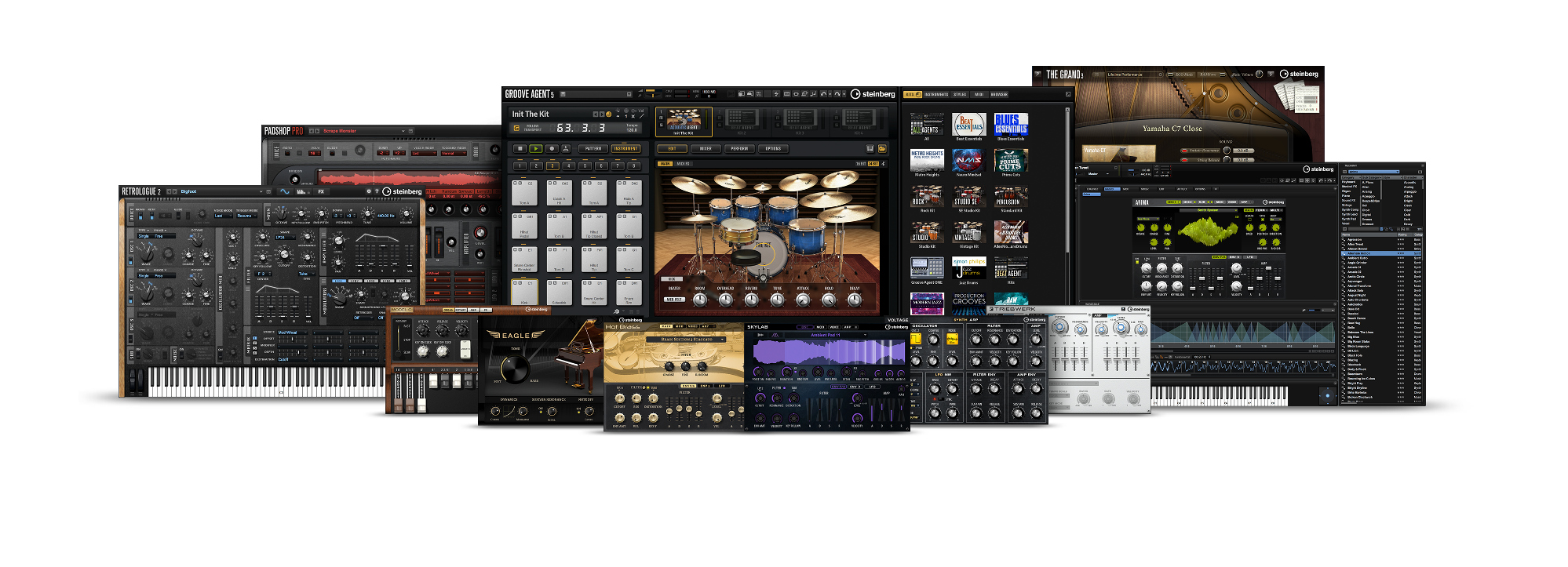Start playback with Groove Agent's green Play button

536,149
